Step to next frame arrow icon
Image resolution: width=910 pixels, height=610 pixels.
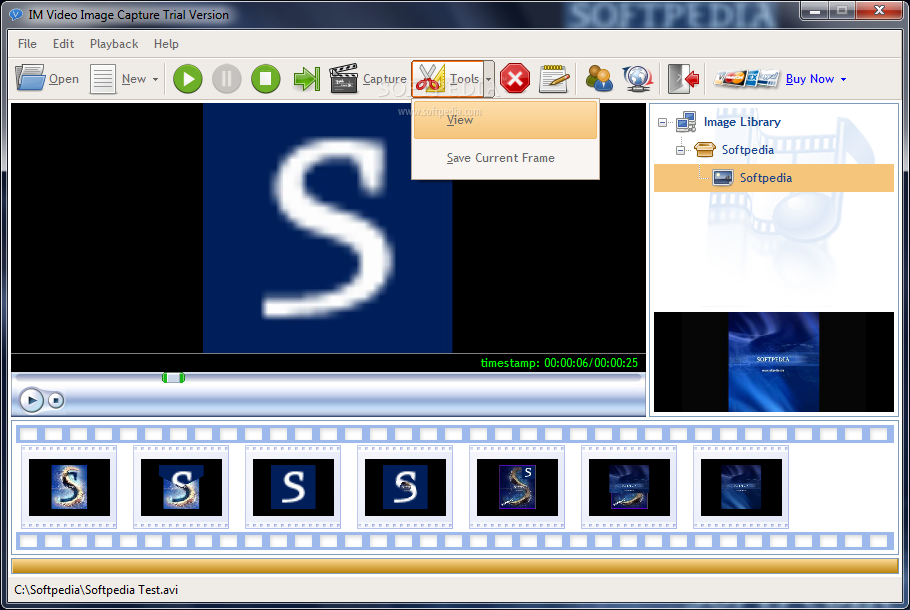[x=306, y=79]
